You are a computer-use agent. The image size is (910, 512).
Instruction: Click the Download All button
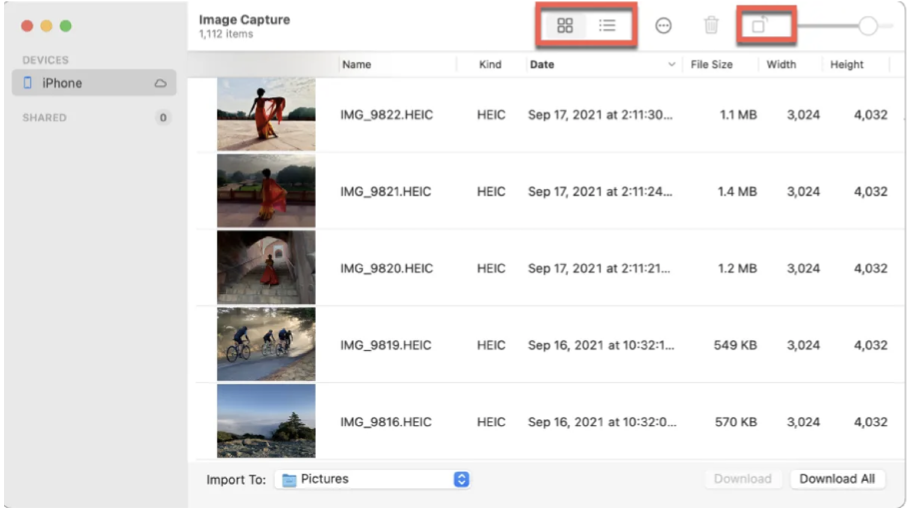click(x=837, y=479)
